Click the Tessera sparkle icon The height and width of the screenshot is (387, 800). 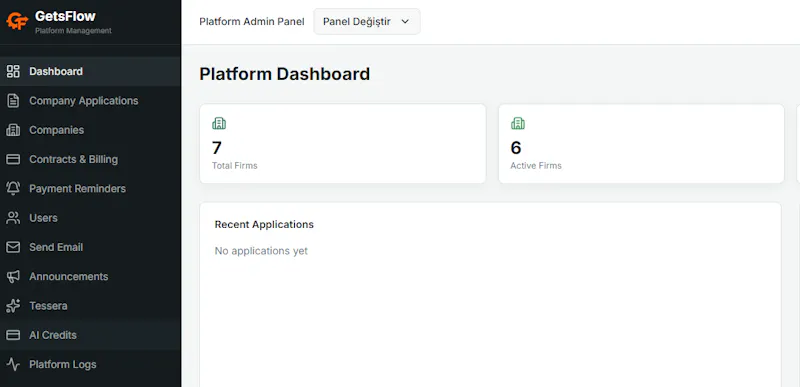coord(13,306)
